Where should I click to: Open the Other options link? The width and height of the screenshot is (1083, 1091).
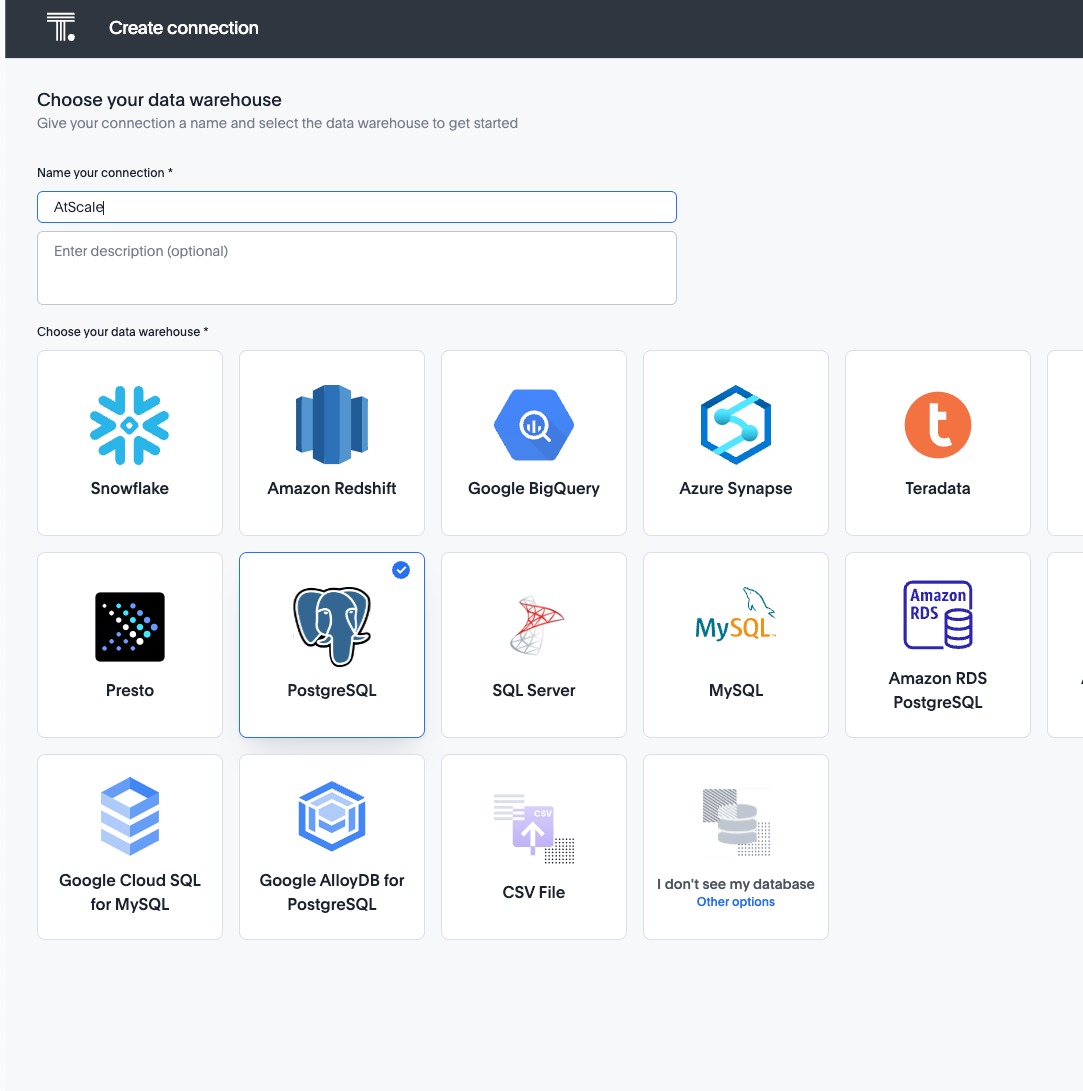[x=735, y=902]
